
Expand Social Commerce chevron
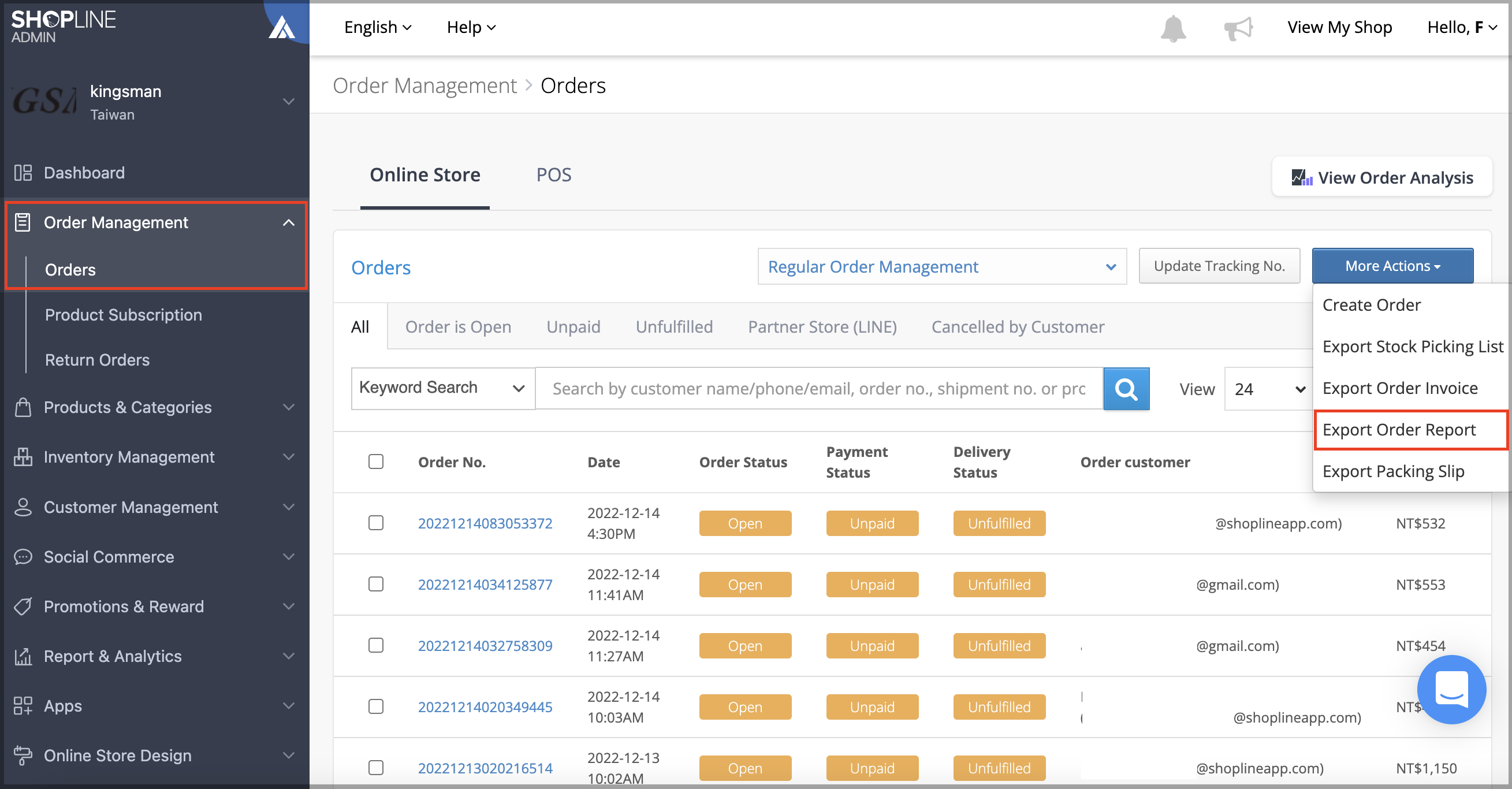pos(288,557)
